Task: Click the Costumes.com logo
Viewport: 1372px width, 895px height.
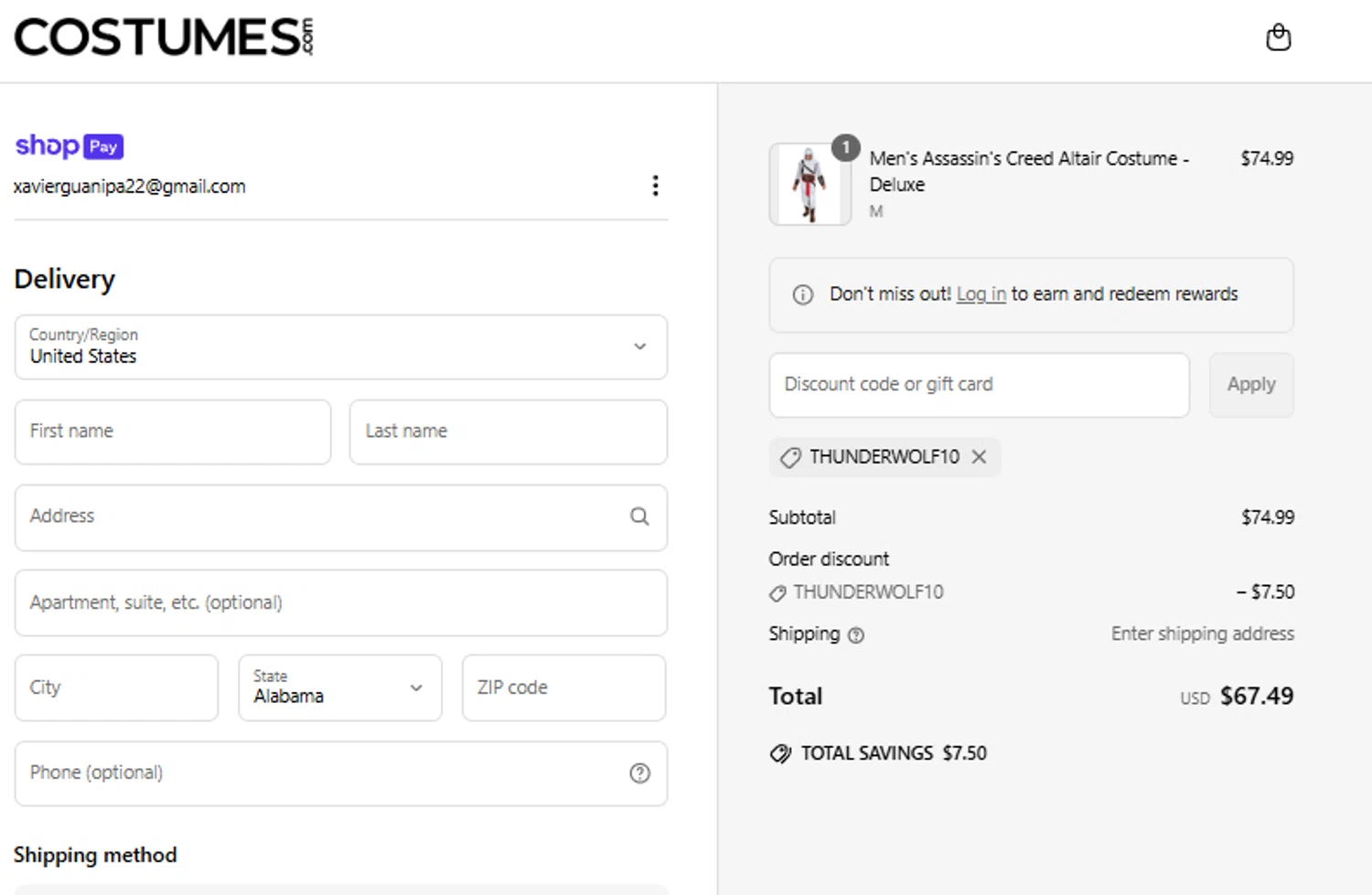Action: 165,37
